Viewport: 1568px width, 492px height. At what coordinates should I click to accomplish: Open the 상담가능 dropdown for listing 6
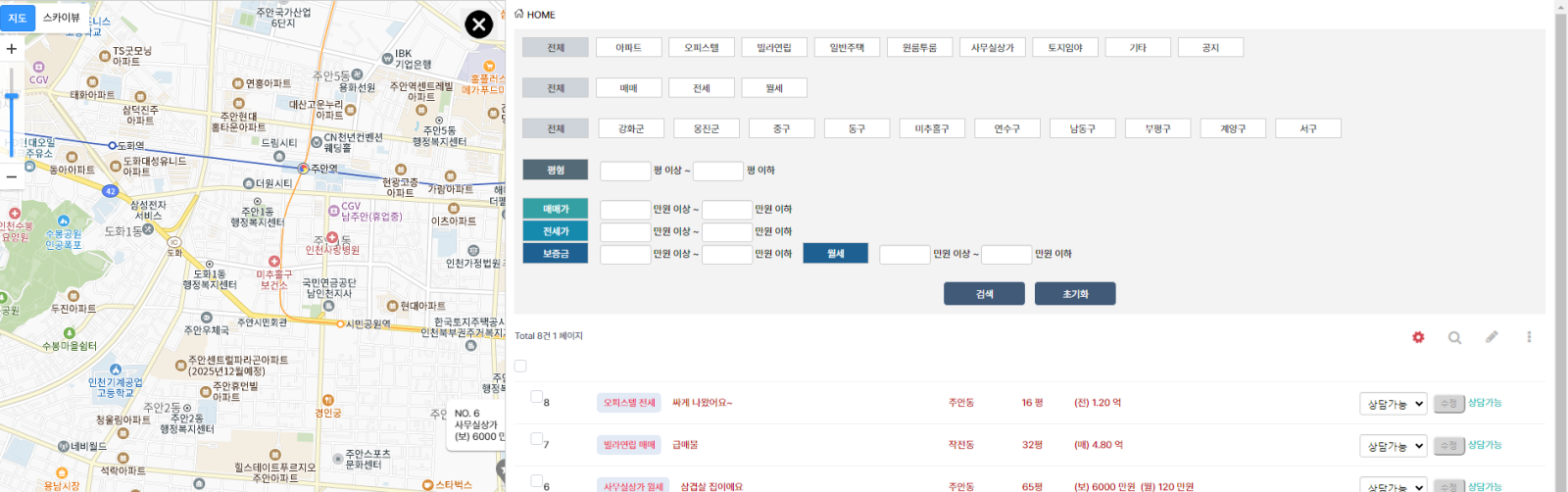[1393, 486]
